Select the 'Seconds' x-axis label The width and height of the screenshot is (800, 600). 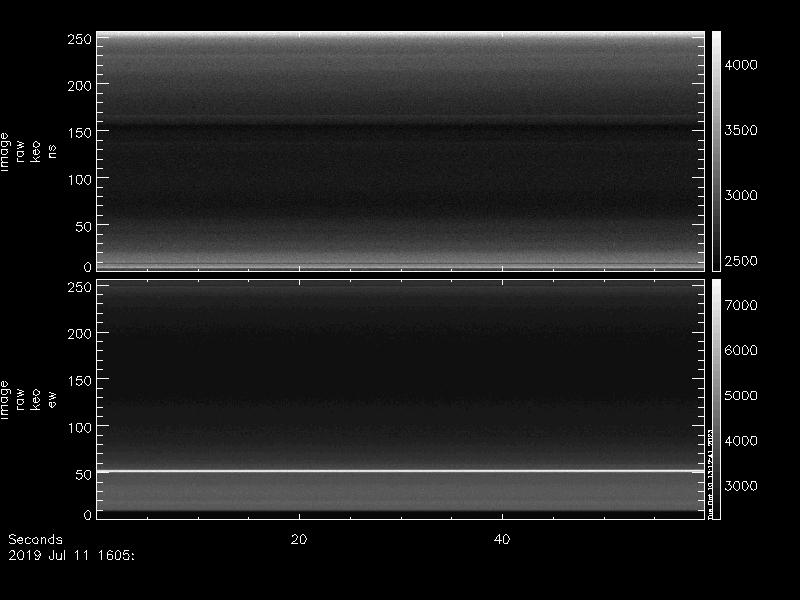35,539
